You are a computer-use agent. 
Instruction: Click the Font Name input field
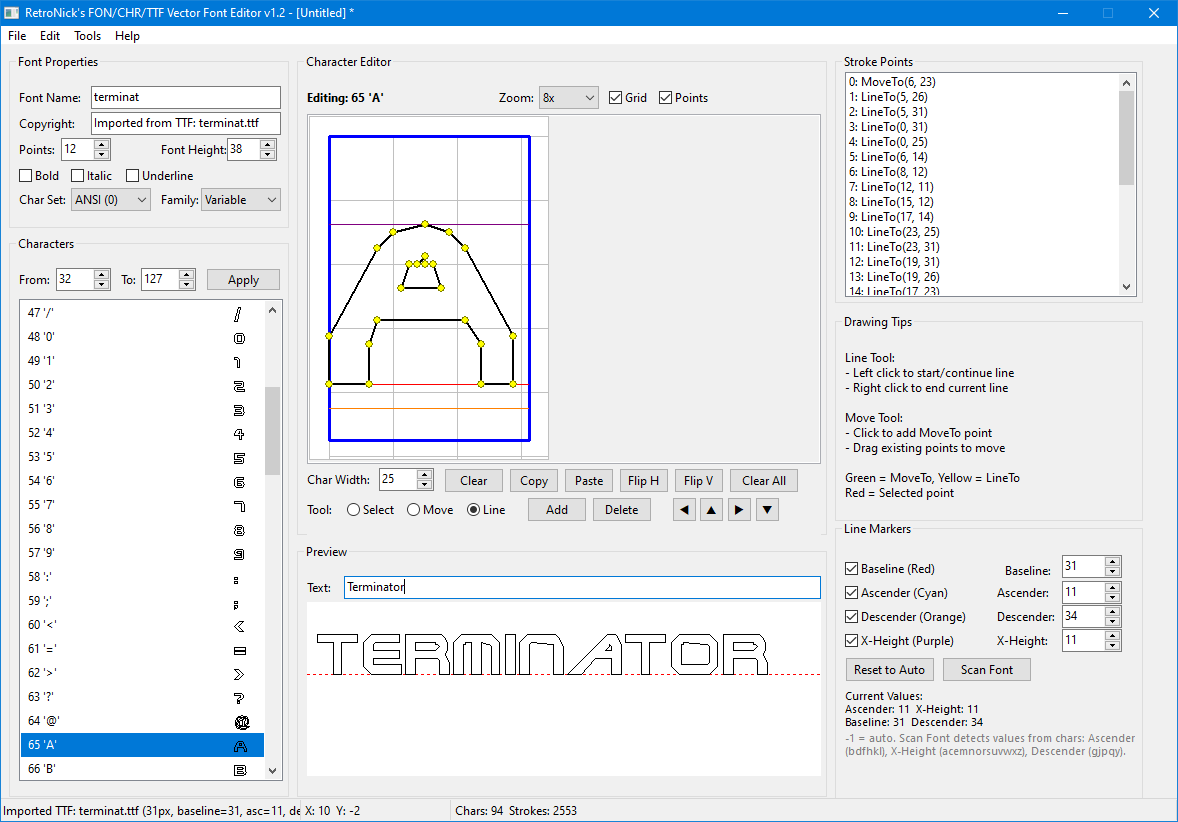[186, 97]
